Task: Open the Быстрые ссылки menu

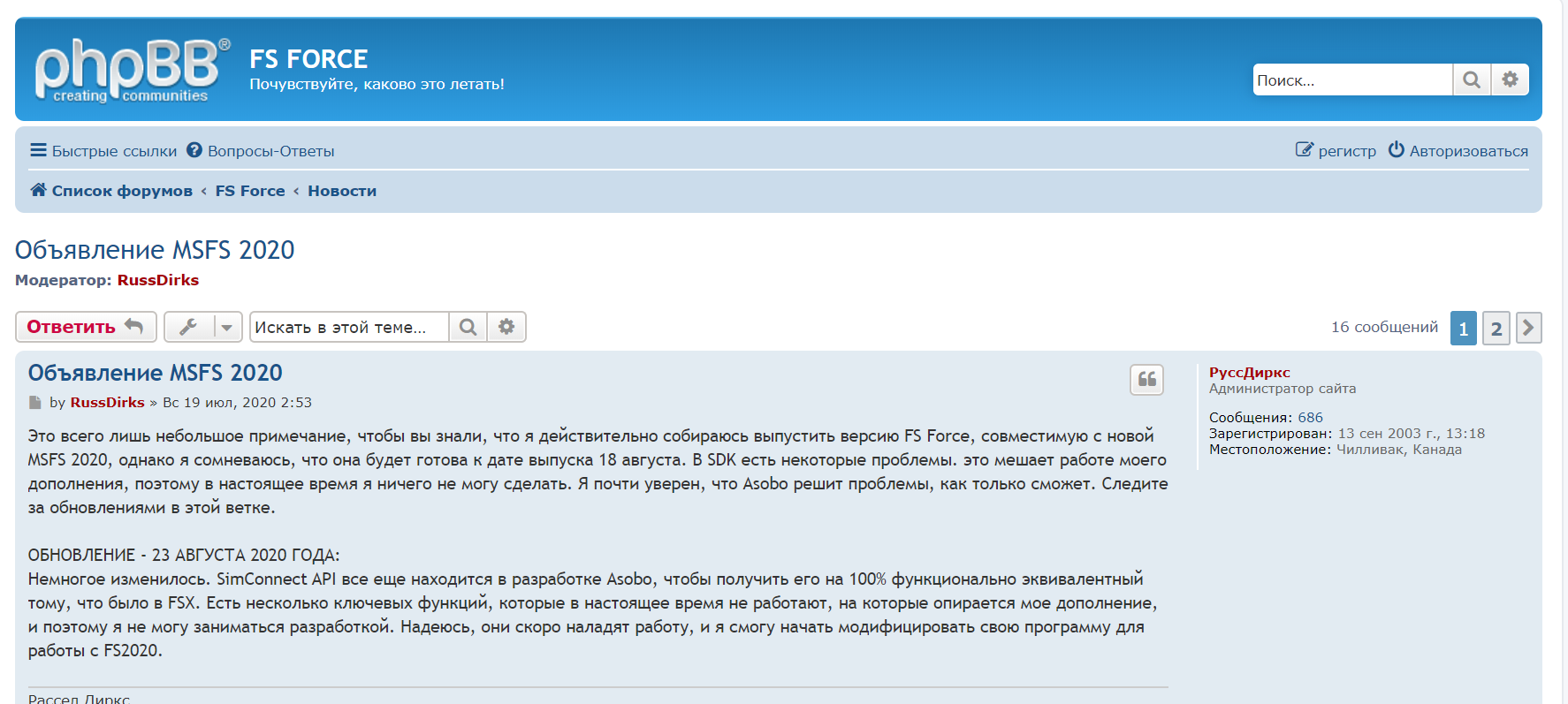Action: click(103, 151)
